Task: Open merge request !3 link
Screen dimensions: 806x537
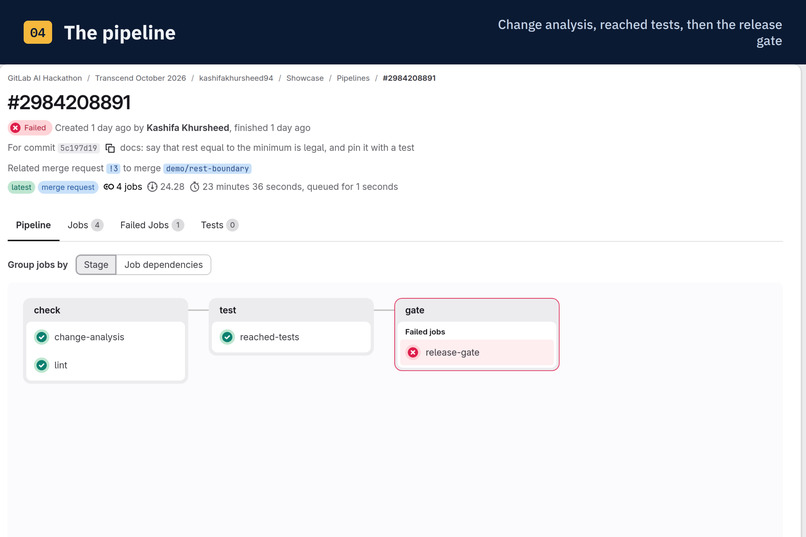Action: 113,169
